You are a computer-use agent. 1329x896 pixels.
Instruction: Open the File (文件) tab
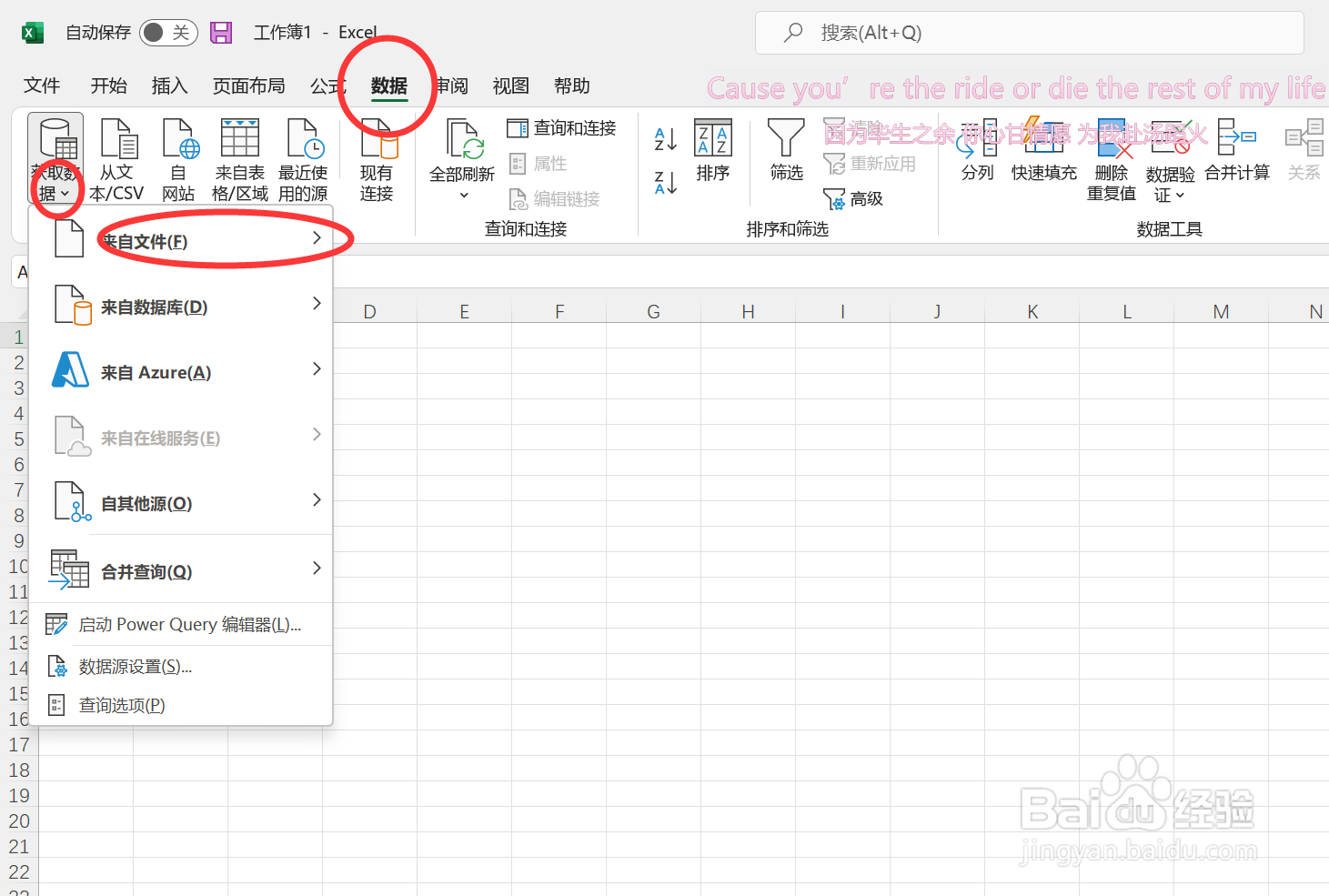click(42, 86)
